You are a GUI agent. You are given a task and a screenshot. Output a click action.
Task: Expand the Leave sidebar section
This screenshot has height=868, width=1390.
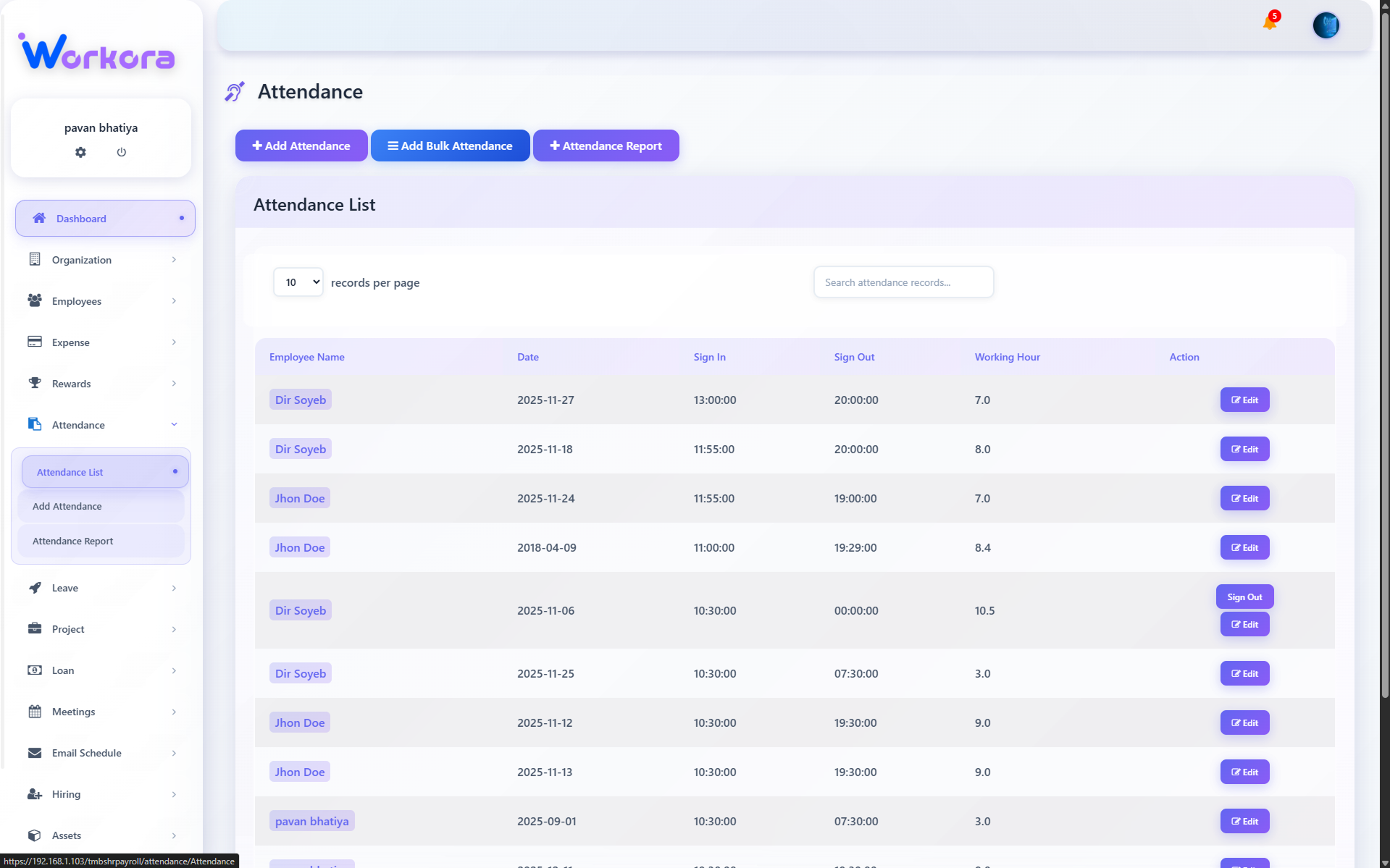click(101, 588)
